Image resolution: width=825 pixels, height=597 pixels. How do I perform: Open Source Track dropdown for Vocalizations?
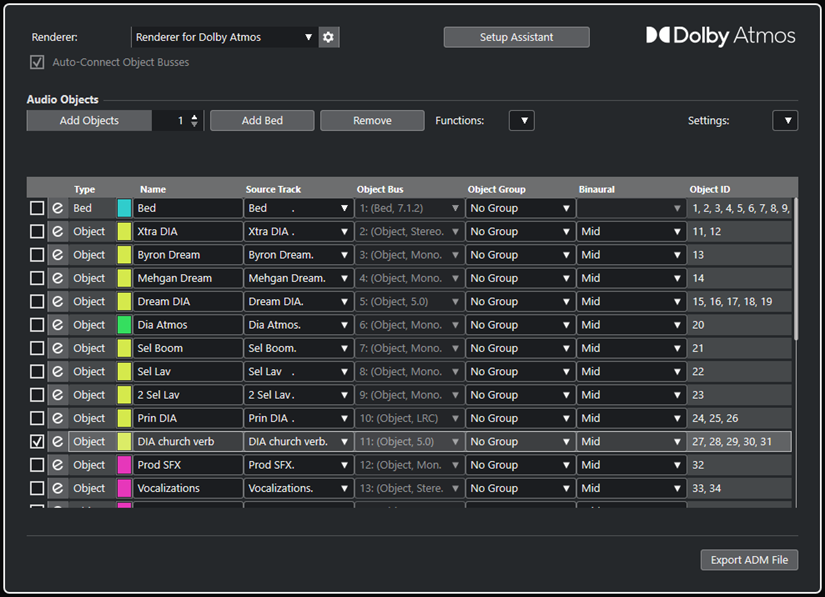coord(298,488)
